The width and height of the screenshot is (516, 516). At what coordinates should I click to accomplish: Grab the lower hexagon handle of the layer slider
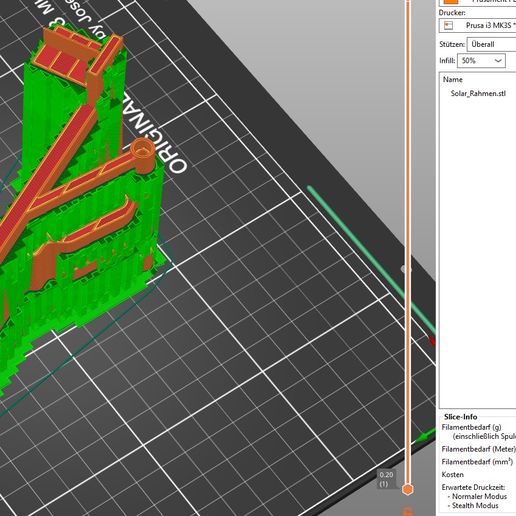click(x=407, y=489)
